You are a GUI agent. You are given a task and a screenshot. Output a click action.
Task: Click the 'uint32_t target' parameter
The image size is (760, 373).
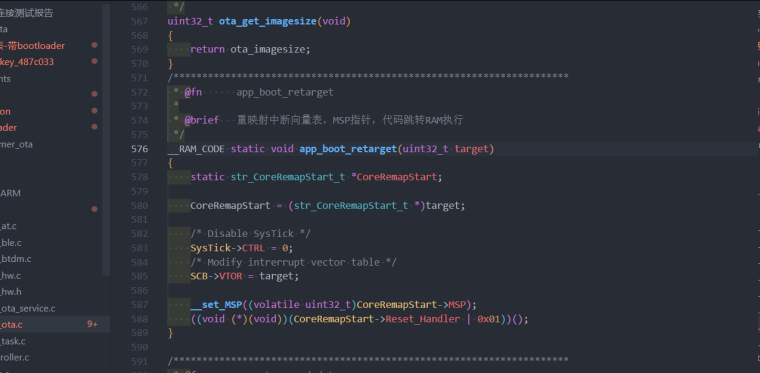click(445, 149)
